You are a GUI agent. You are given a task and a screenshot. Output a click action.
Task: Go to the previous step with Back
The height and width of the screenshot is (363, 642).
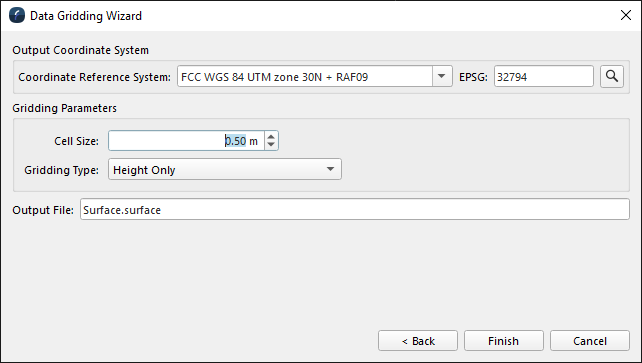click(x=418, y=340)
